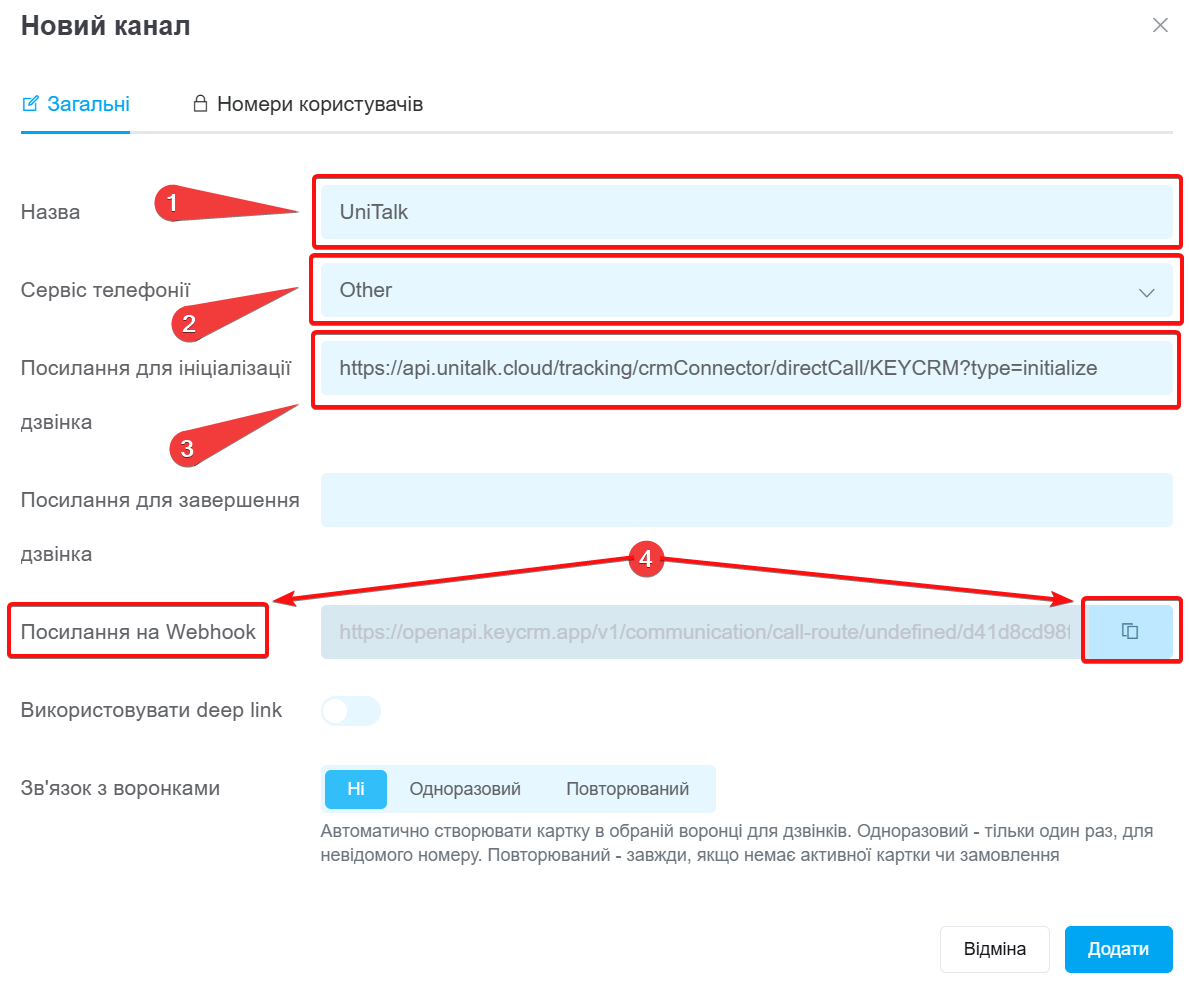The image size is (1189, 984).
Task: Switch to the Загальні tab
Action: (x=75, y=104)
